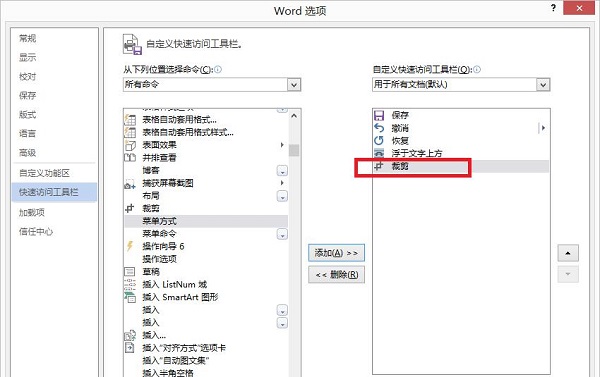The height and width of the screenshot is (377, 600).
Task: Open 信任中心 options category
Action: point(36,231)
